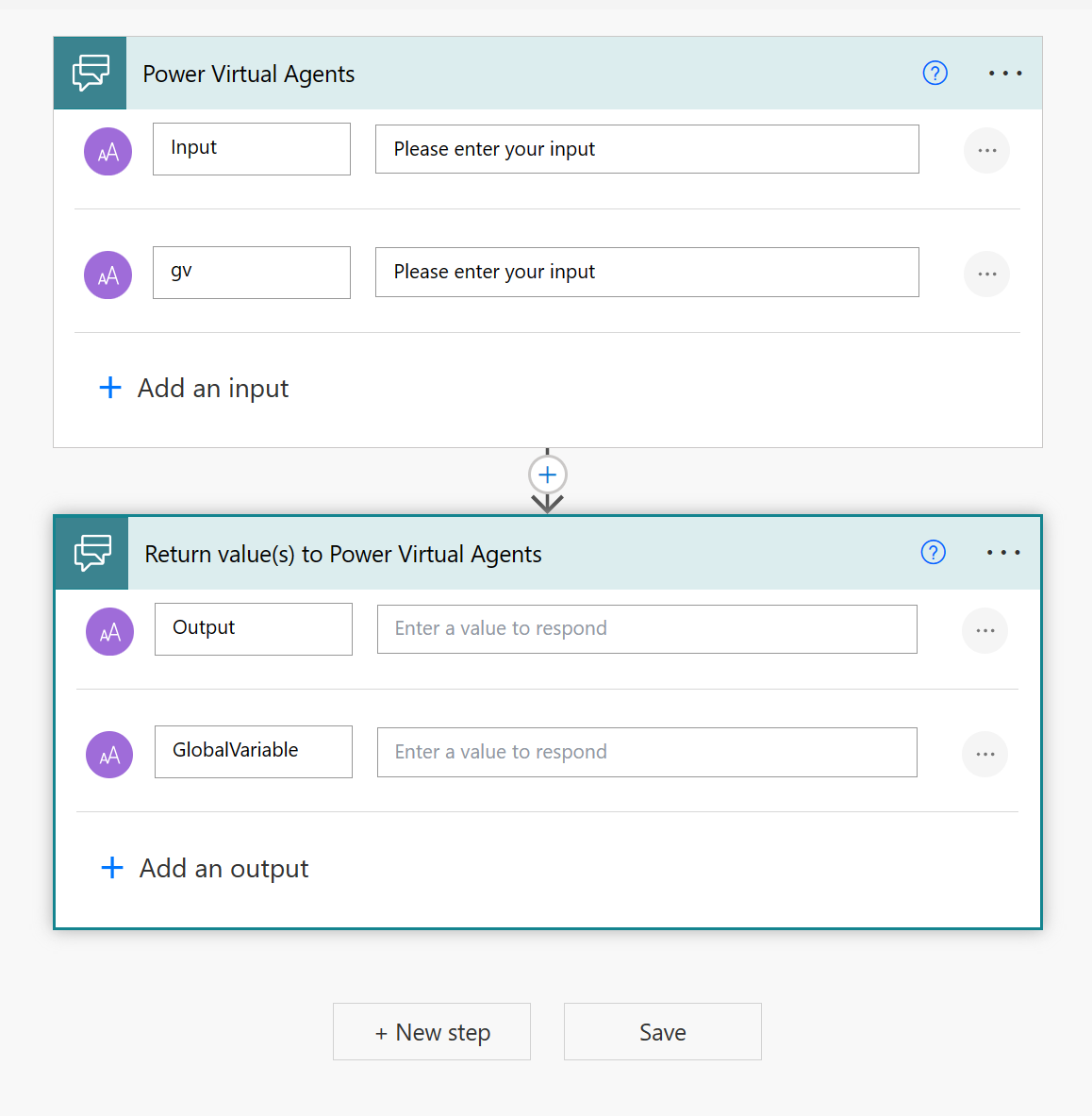Save the flow
The height and width of the screenshot is (1116, 1092).
663,1032
